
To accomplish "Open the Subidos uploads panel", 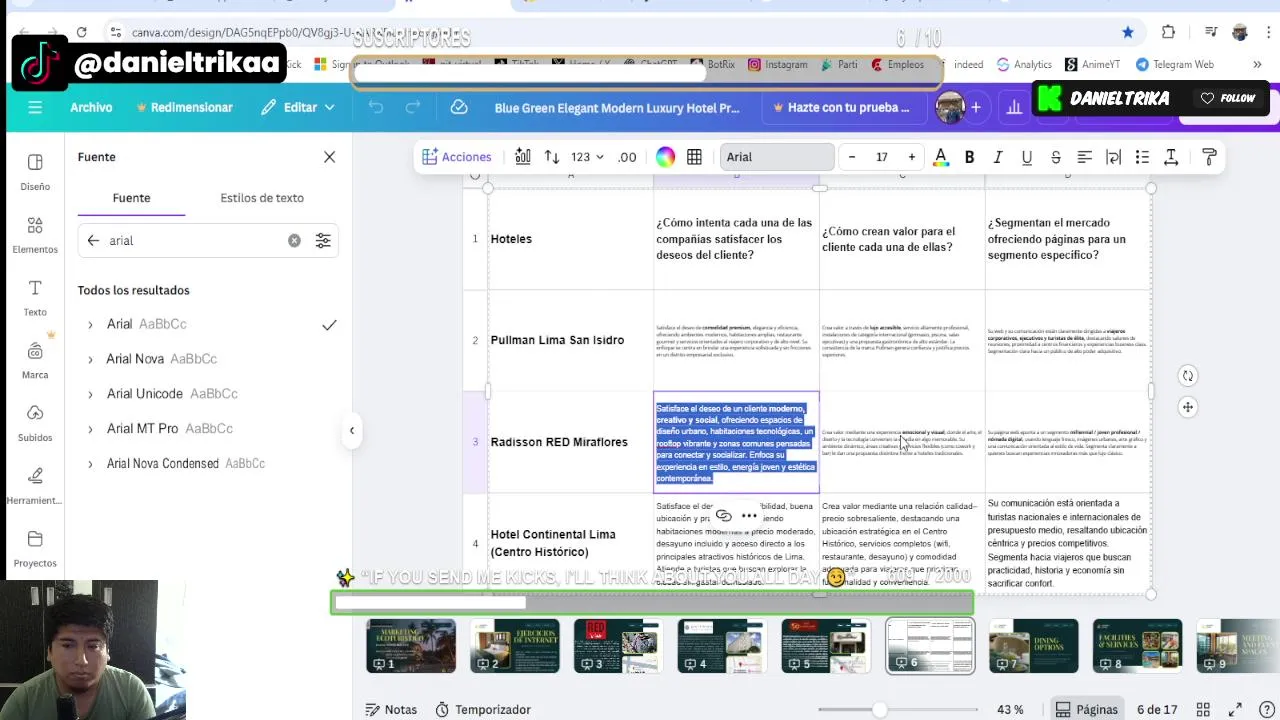I will coord(35,424).
